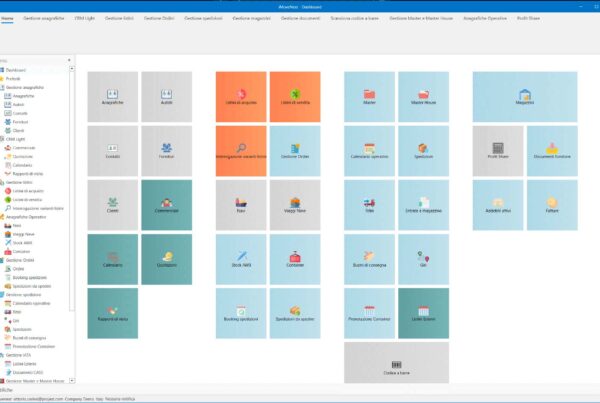Collapse the CRM Light sidebar group

[x=13, y=139]
